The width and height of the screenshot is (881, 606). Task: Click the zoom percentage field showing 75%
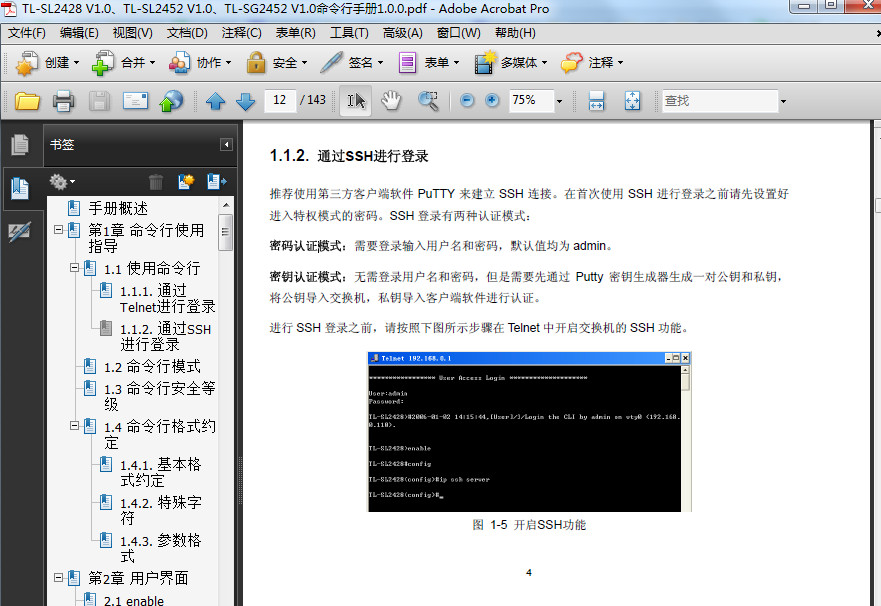click(x=531, y=101)
